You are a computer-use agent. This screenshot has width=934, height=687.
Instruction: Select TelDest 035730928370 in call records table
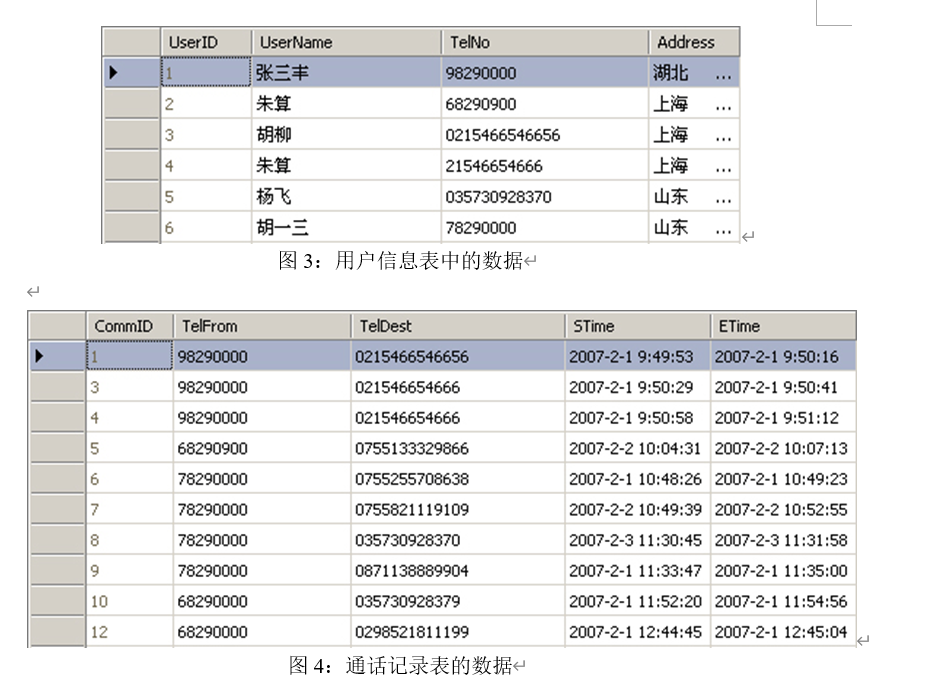click(x=458, y=540)
